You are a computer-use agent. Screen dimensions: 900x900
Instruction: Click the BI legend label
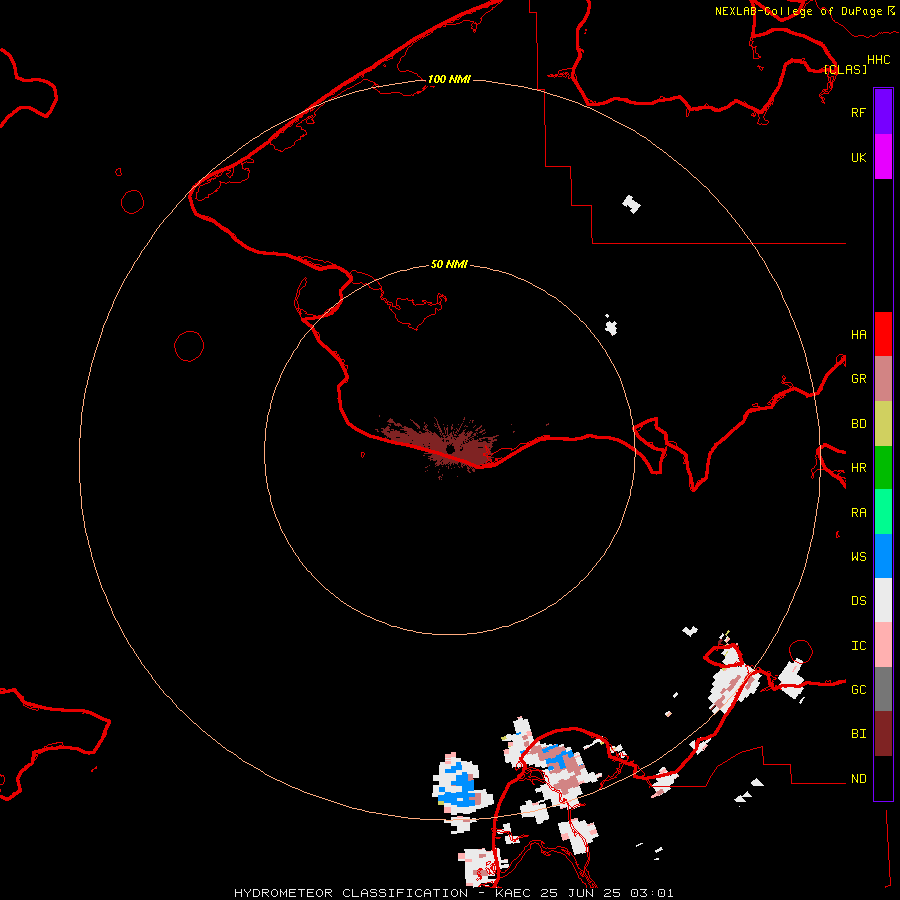(858, 734)
